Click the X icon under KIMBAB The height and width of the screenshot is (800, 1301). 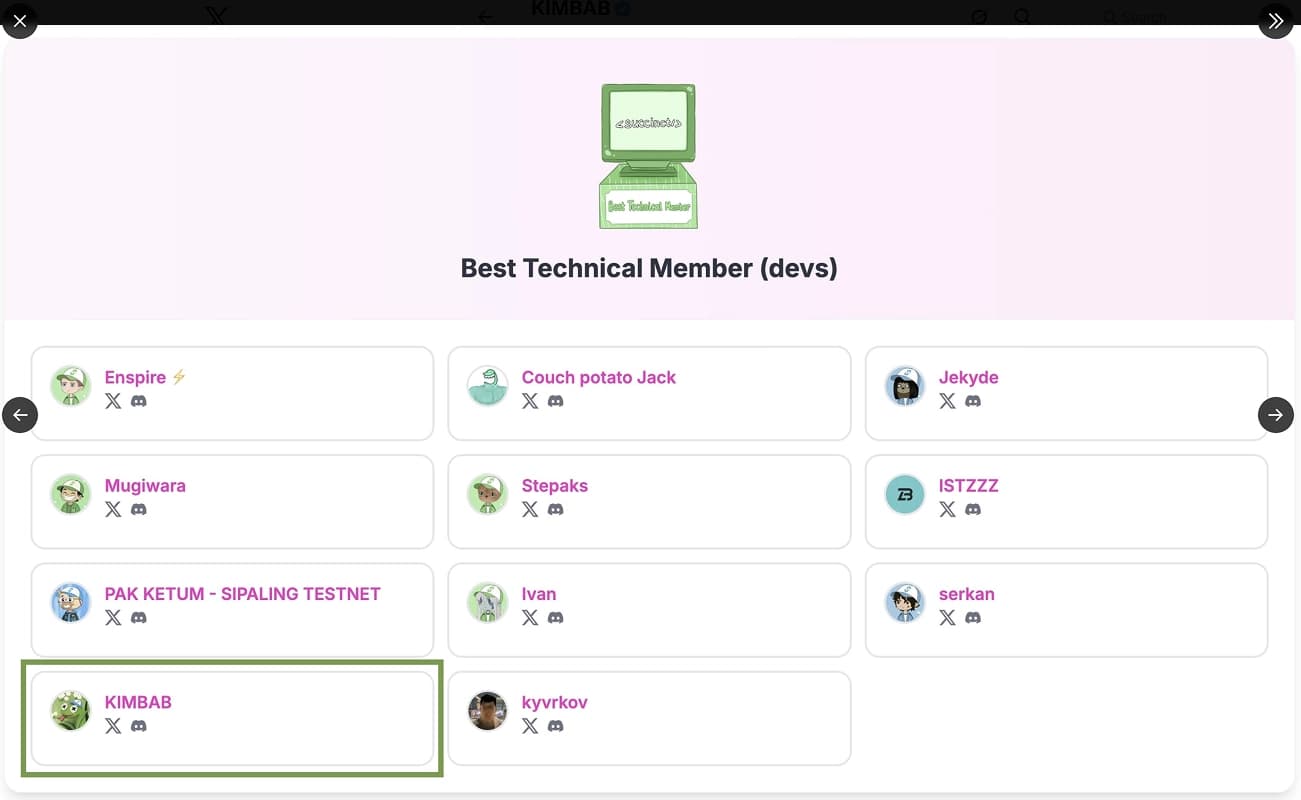pyautogui.click(x=113, y=726)
